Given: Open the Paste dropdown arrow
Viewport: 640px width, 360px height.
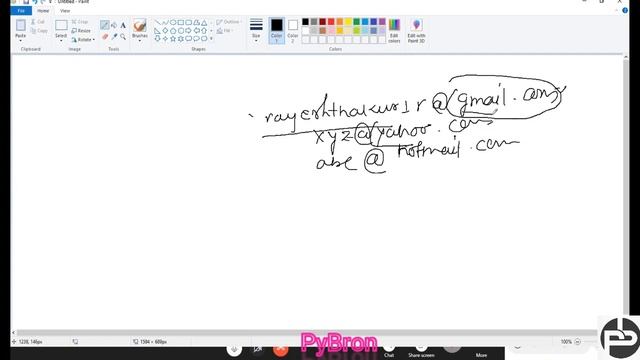Looking at the screenshot, I should click(20, 41).
